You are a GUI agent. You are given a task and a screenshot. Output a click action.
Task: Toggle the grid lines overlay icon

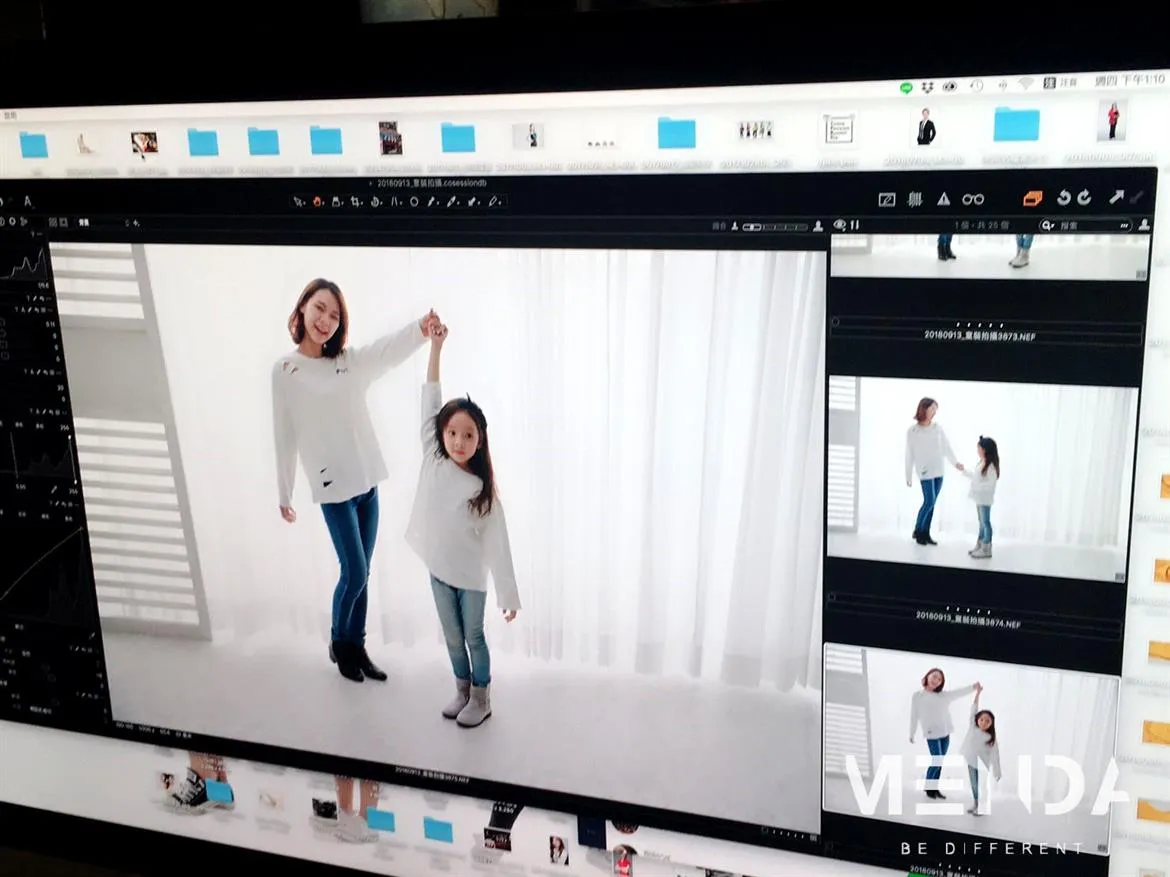914,199
